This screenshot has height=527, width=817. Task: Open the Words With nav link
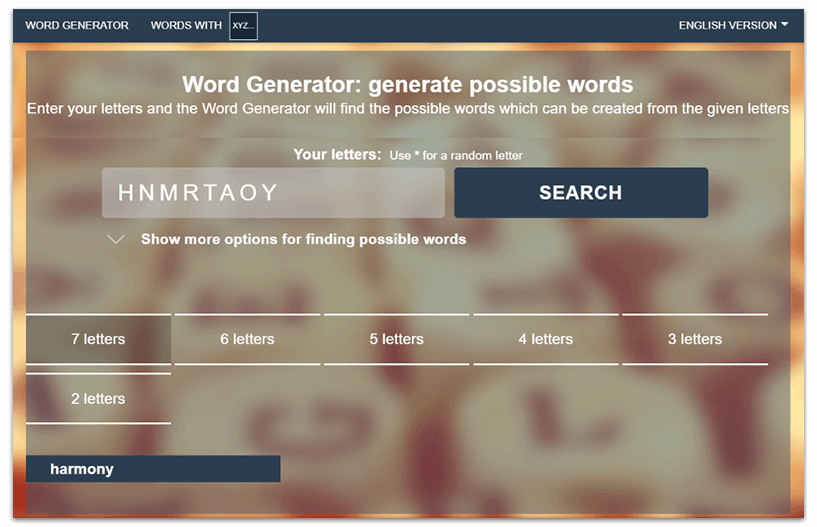coord(186,25)
